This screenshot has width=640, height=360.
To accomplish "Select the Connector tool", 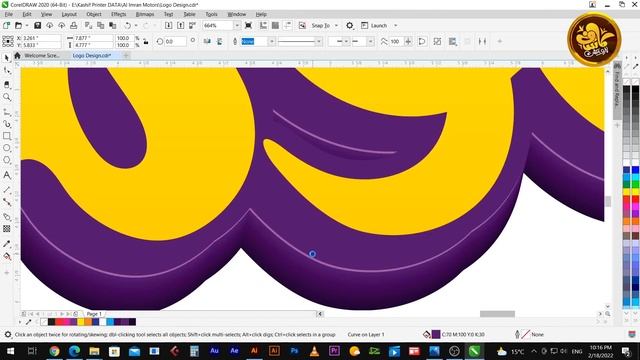I will [x=7, y=202].
